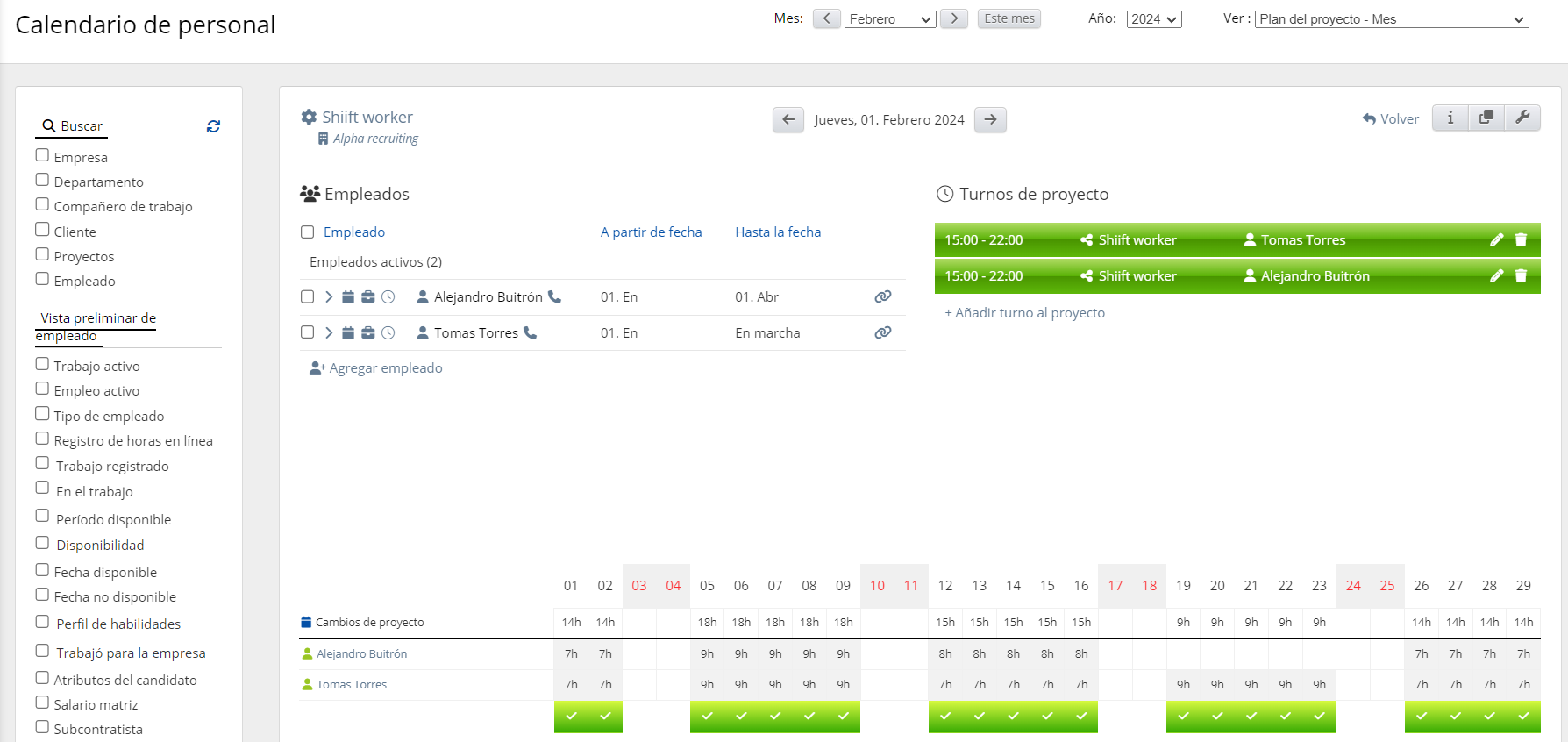Open the clock icon for Tomas Torres

[x=388, y=333]
